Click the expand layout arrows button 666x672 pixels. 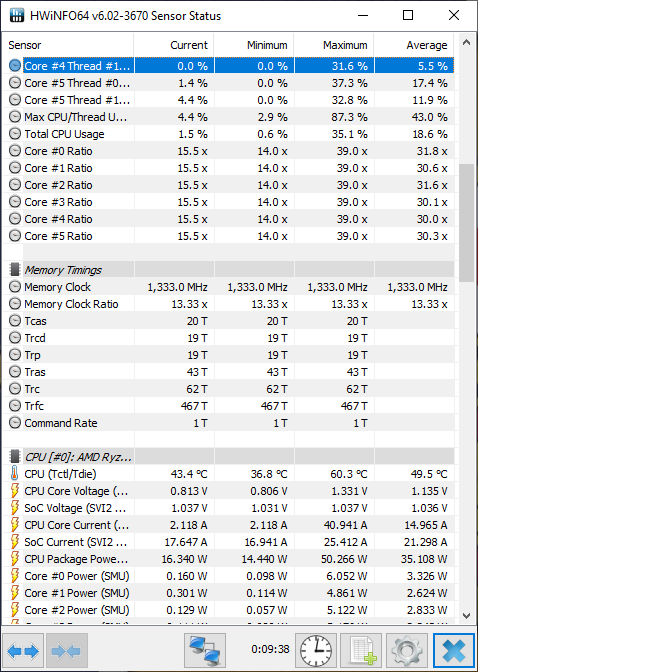click(23, 651)
